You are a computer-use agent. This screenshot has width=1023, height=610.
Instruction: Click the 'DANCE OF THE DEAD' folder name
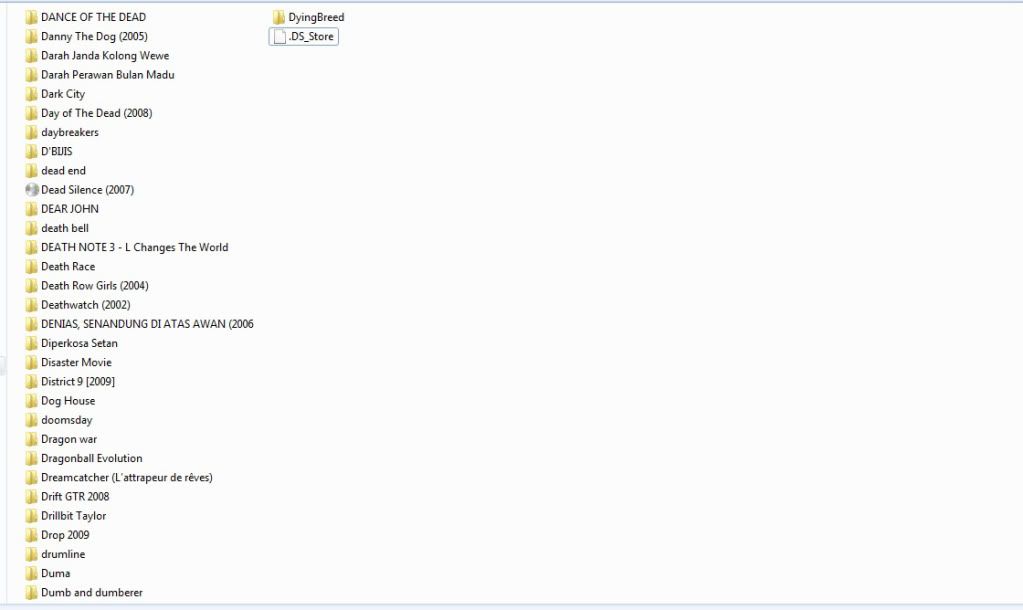[x=93, y=17]
